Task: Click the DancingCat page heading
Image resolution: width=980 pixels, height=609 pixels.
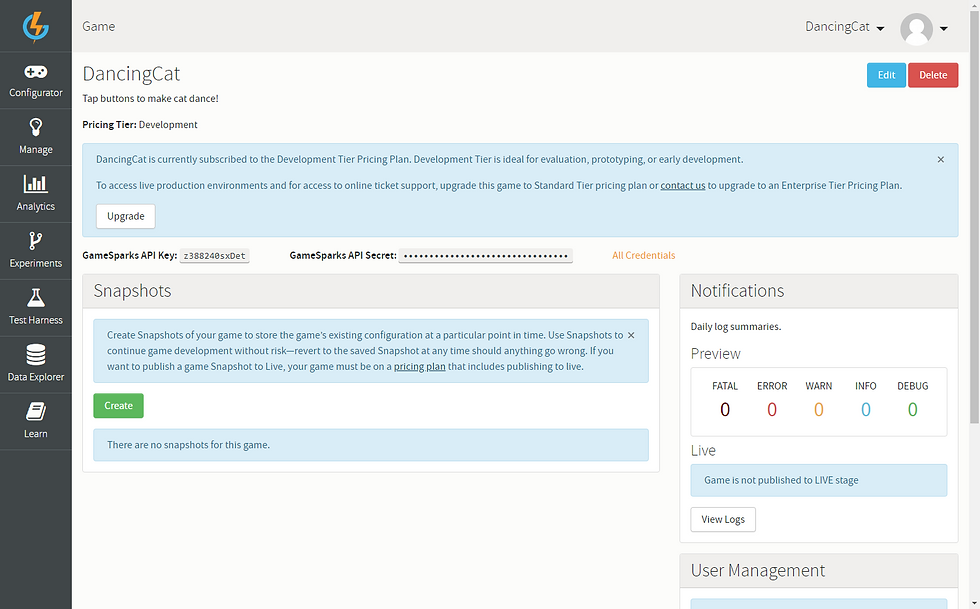Action: click(x=131, y=74)
